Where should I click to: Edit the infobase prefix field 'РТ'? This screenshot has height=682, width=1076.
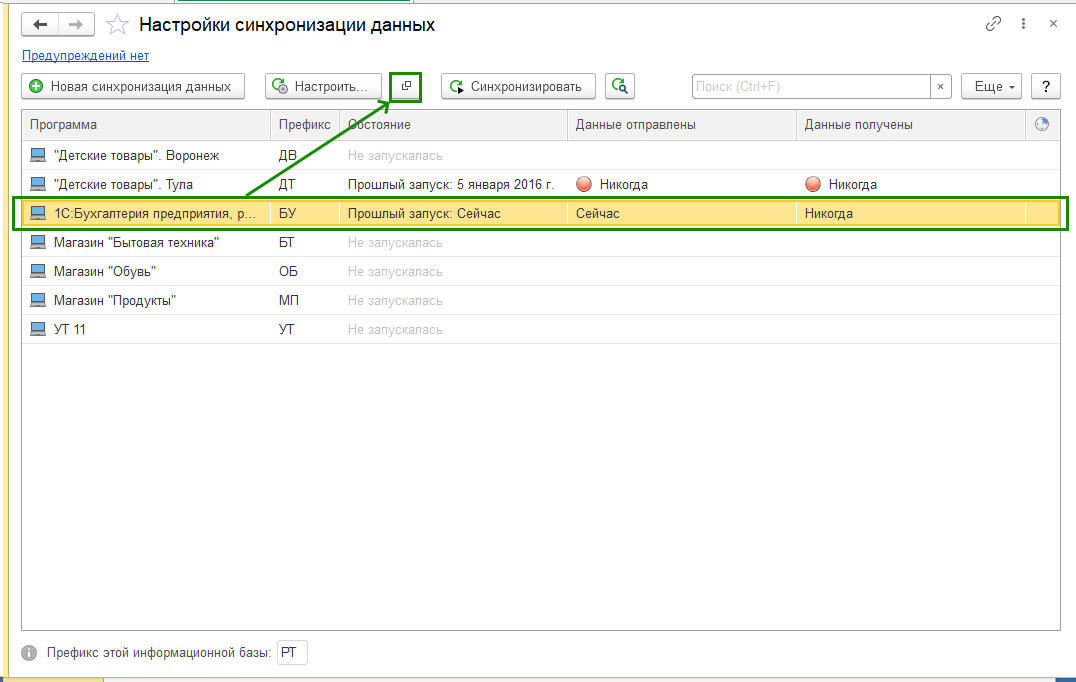[x=292, y=652]
